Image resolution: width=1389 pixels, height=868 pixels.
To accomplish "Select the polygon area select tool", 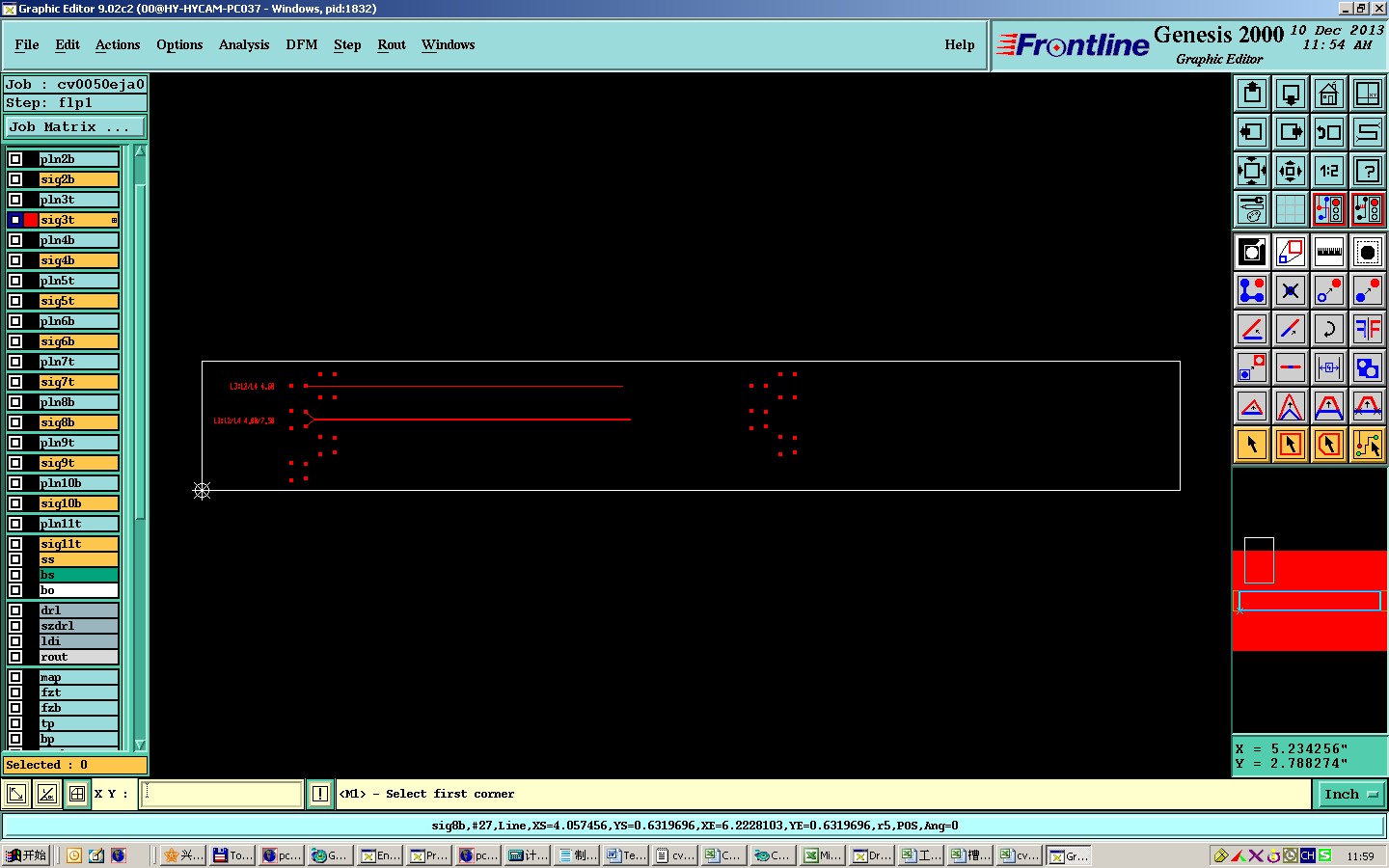I will (1328, 445).
